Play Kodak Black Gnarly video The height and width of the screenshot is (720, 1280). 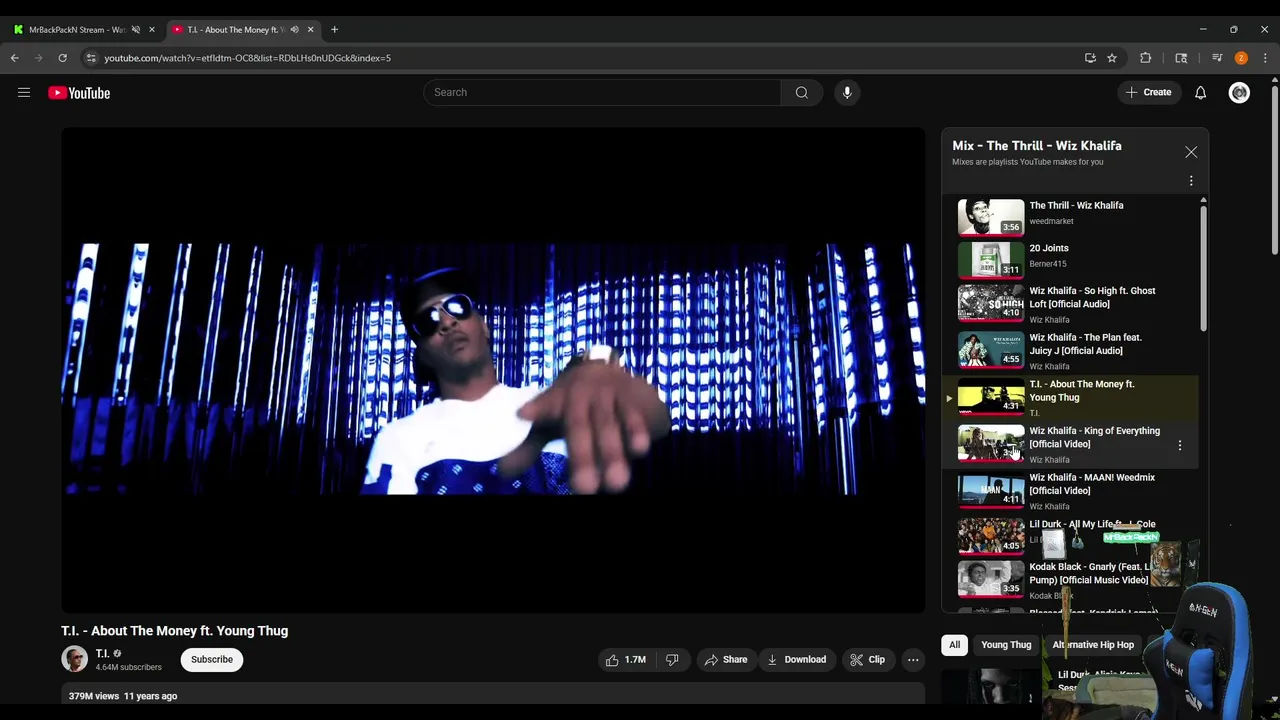pos(1070,580)
